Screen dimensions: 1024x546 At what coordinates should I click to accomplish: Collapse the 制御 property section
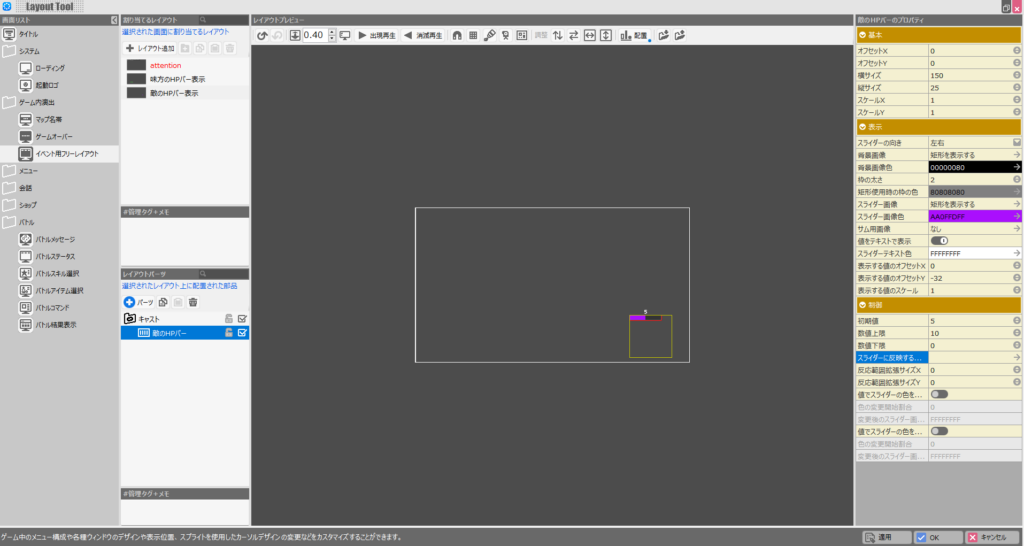pyautogui.click(x=863, y=305)
